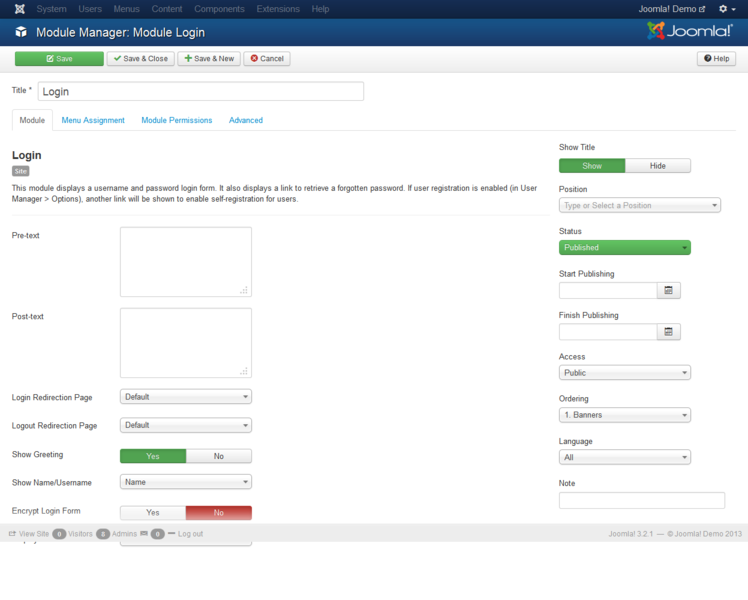
Task: Click the Site badge under Login heading
Action: [21, 171]
